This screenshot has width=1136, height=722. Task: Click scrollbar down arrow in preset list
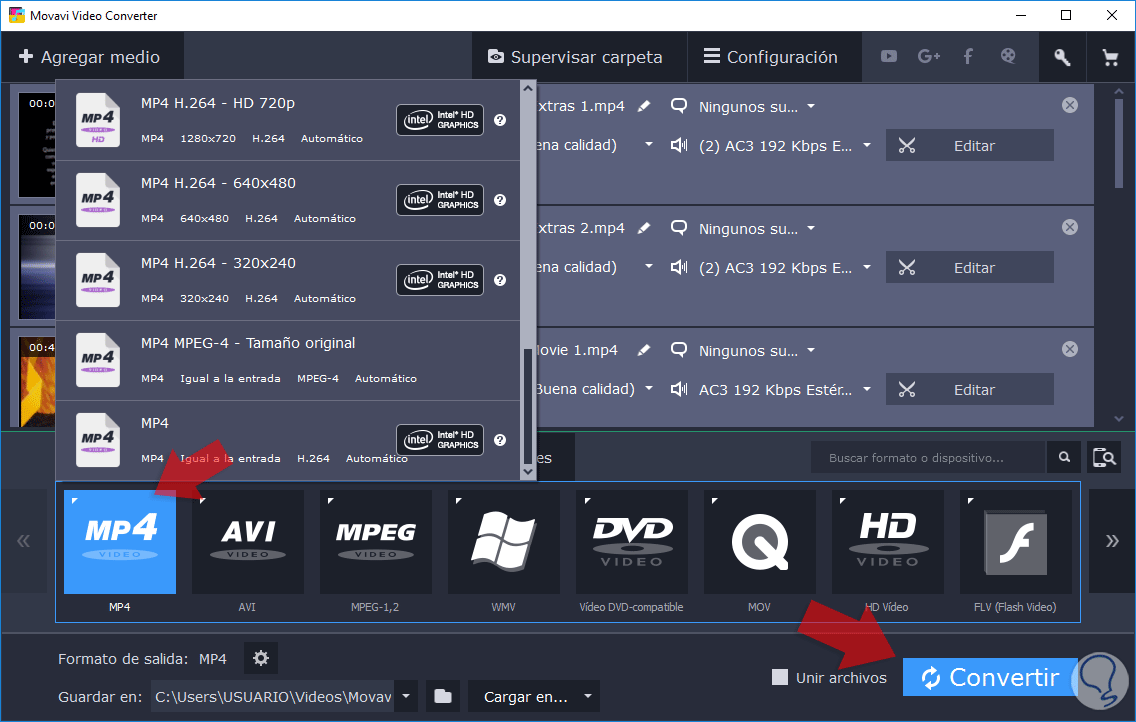[x=528, y=471]
